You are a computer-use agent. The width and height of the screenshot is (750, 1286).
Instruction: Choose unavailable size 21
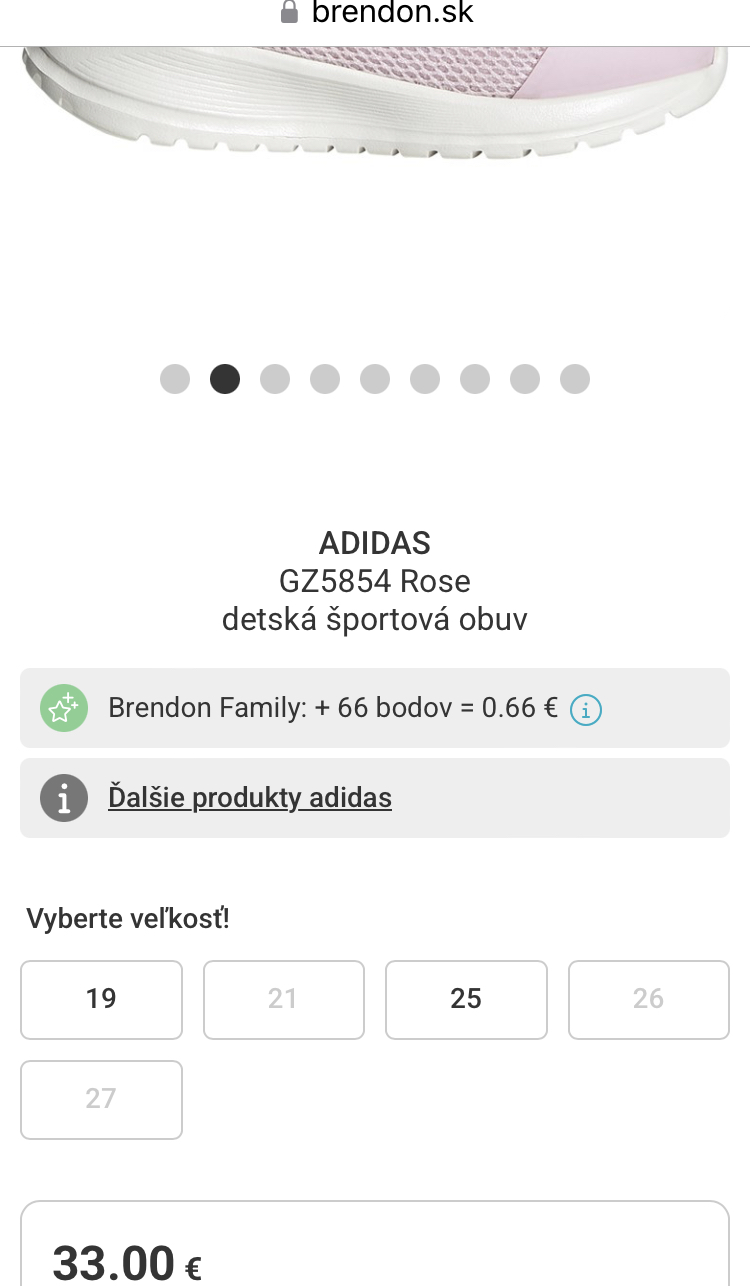pos(283,999)
